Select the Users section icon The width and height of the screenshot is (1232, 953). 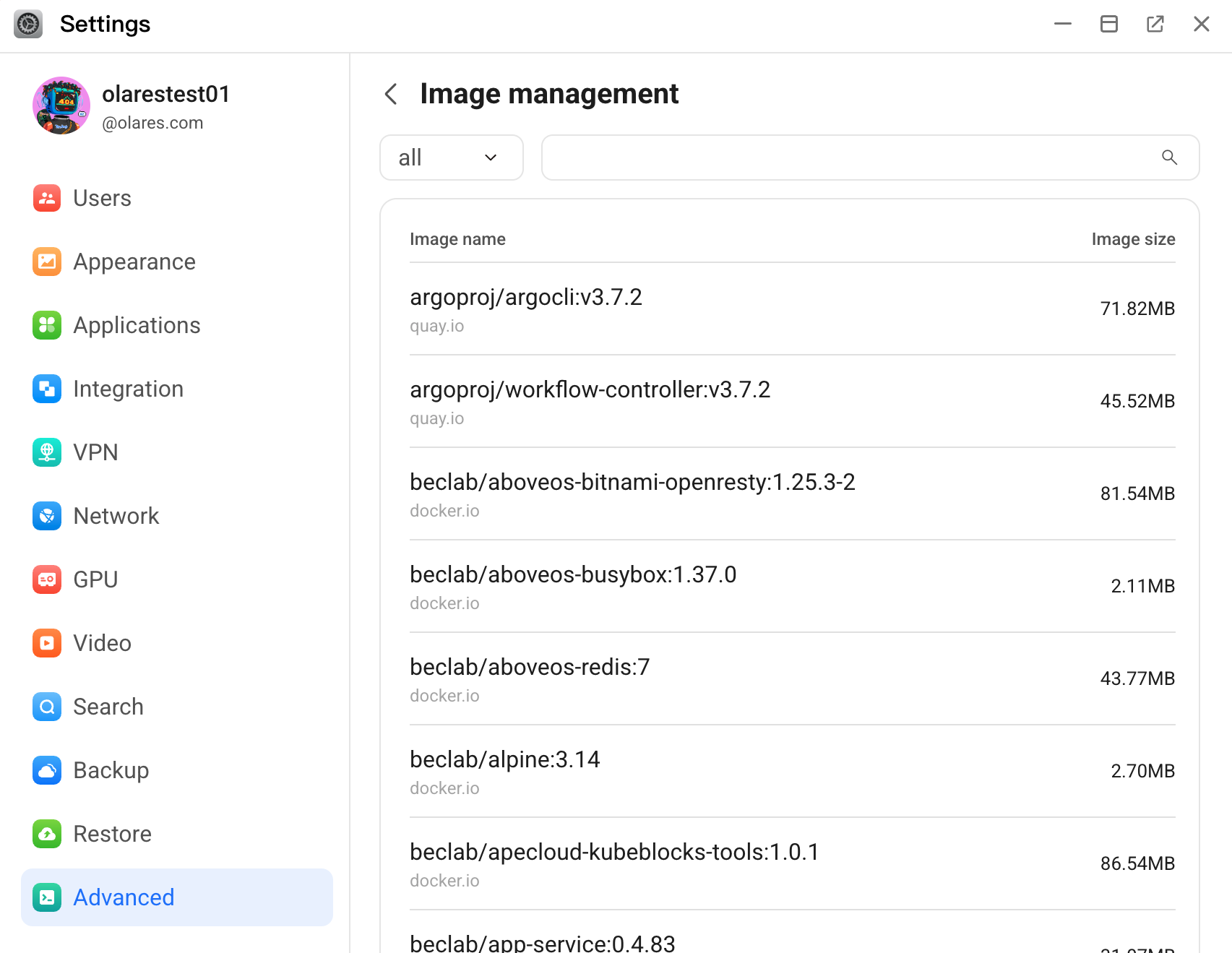pos(46,198)
